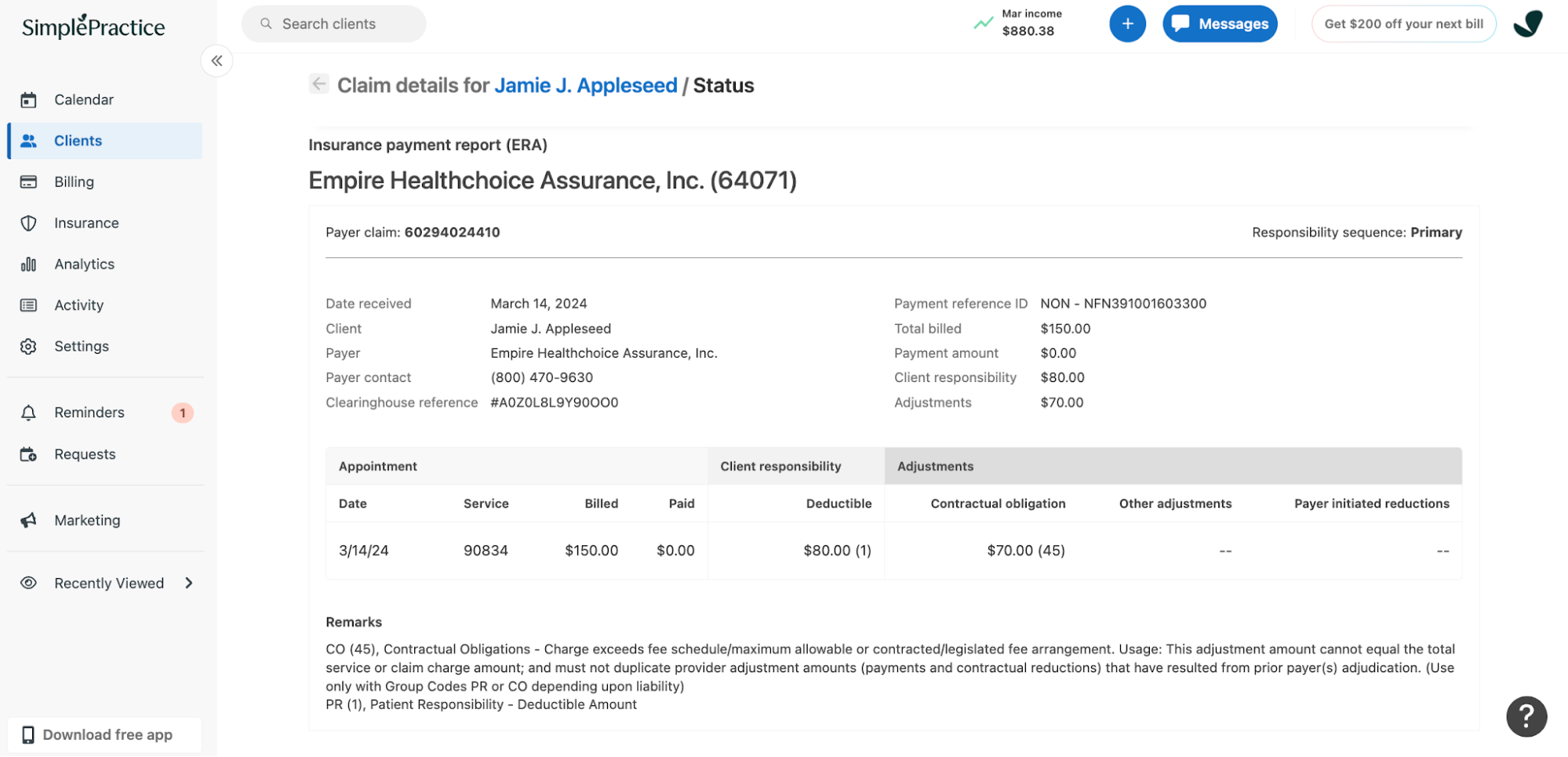Click Download free app button
The image size is (1568, 757).
point(105,735)
